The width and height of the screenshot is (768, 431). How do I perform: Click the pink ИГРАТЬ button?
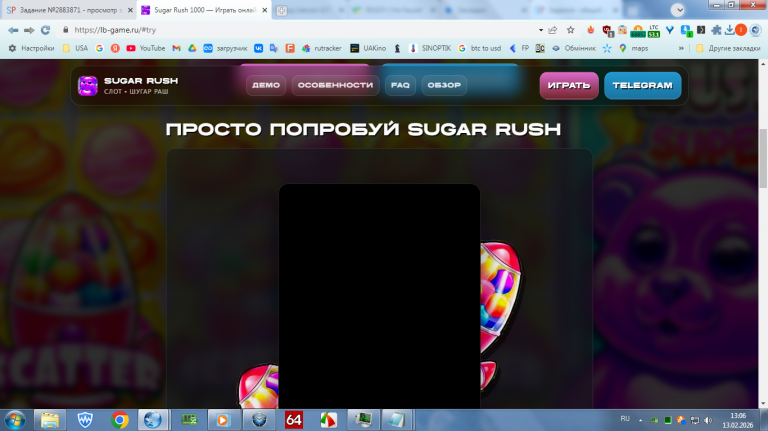(569, 86)
